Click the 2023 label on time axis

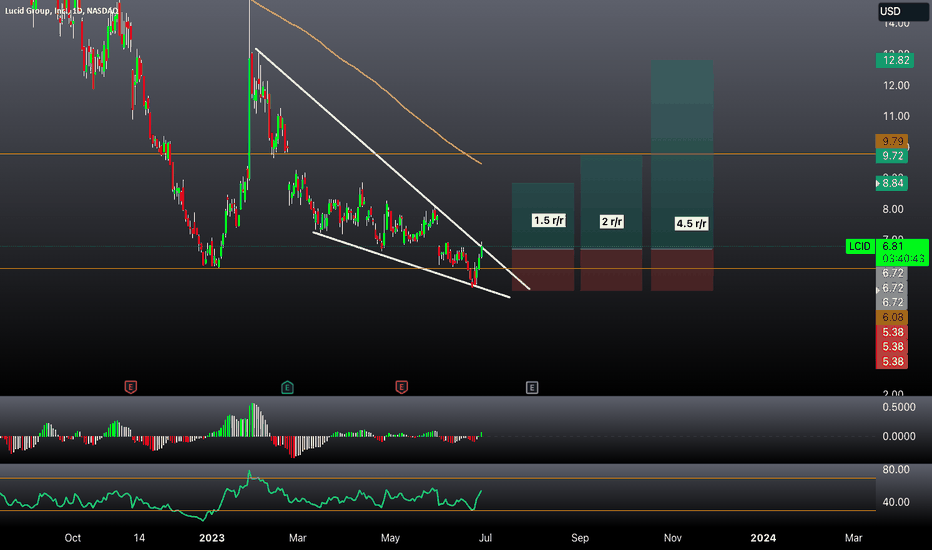pos(212,538)
